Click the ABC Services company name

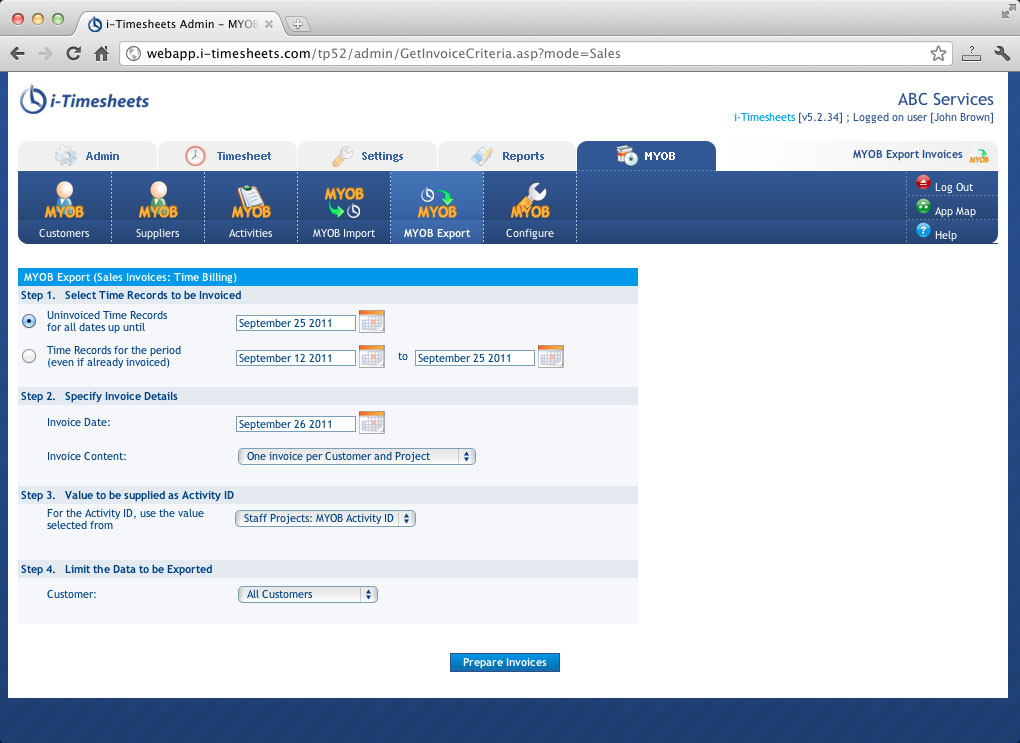tap(946, 100)
